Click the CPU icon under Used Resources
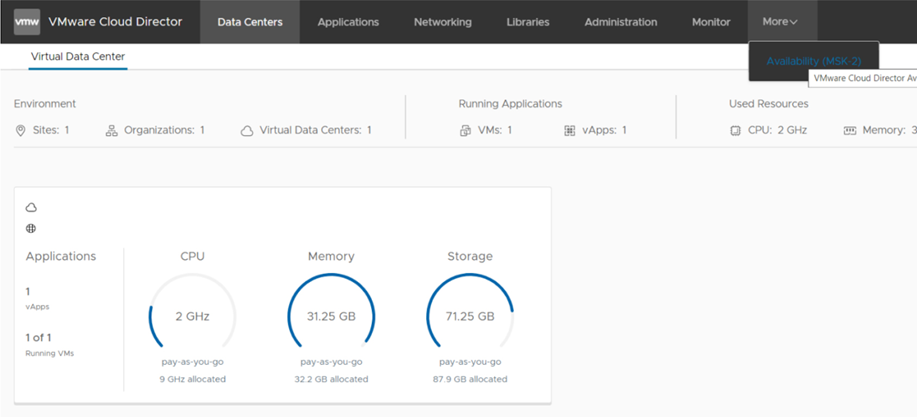 [735, 130]
